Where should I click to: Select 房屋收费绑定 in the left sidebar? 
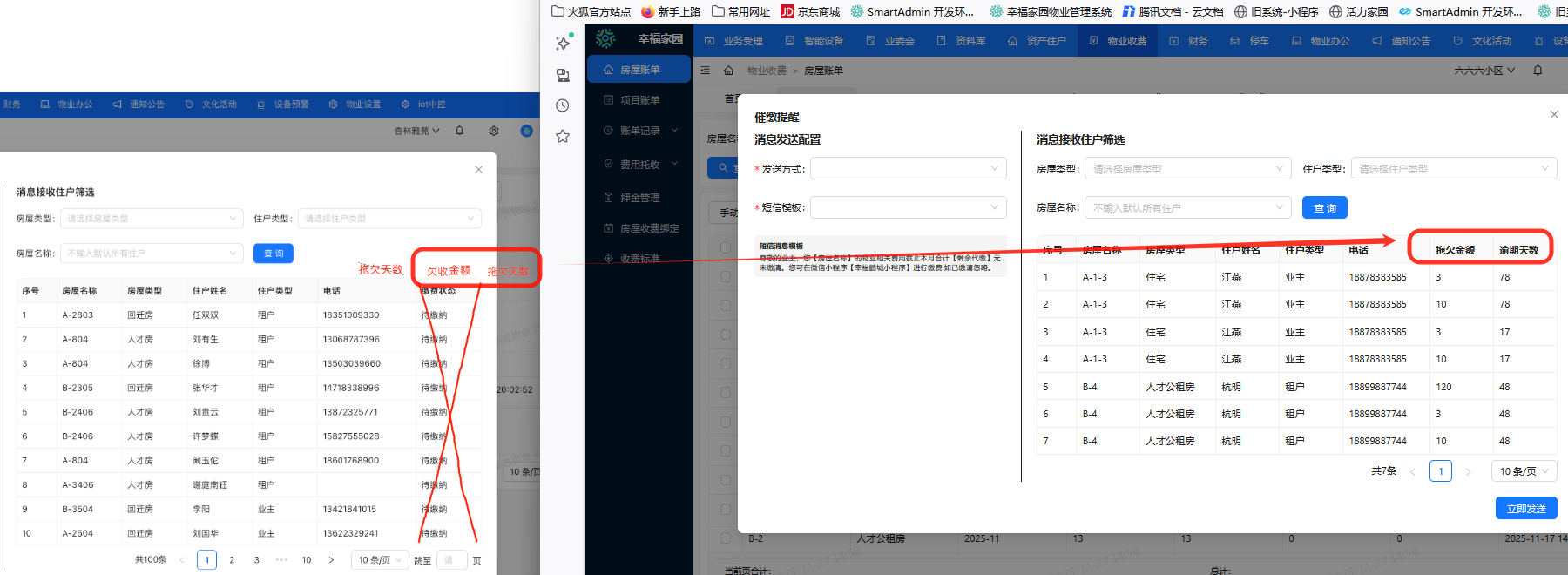point(639,228)
